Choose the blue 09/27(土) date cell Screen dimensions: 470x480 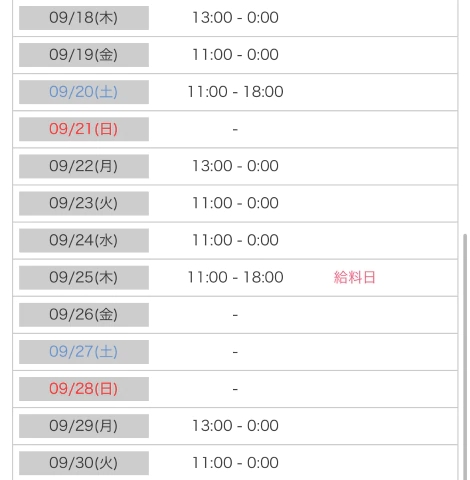pyautogui.click(x=84, y=352)
